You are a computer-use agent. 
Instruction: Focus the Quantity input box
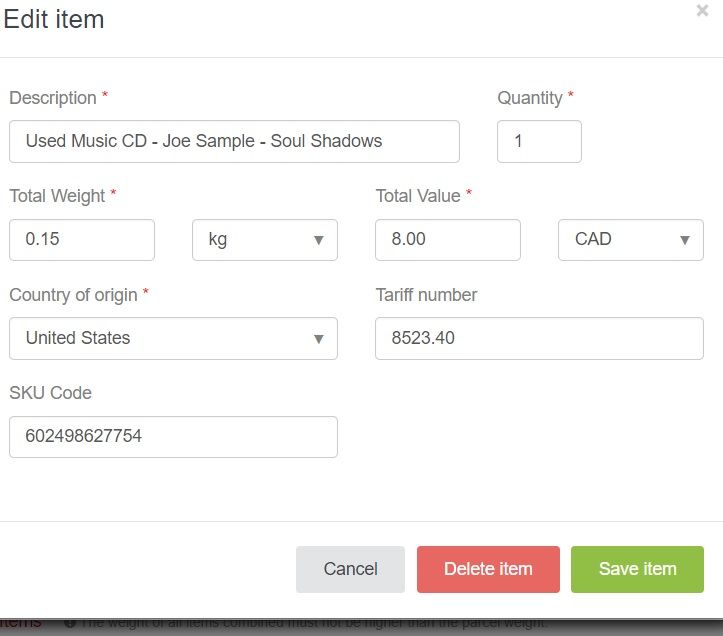[539, 141]
